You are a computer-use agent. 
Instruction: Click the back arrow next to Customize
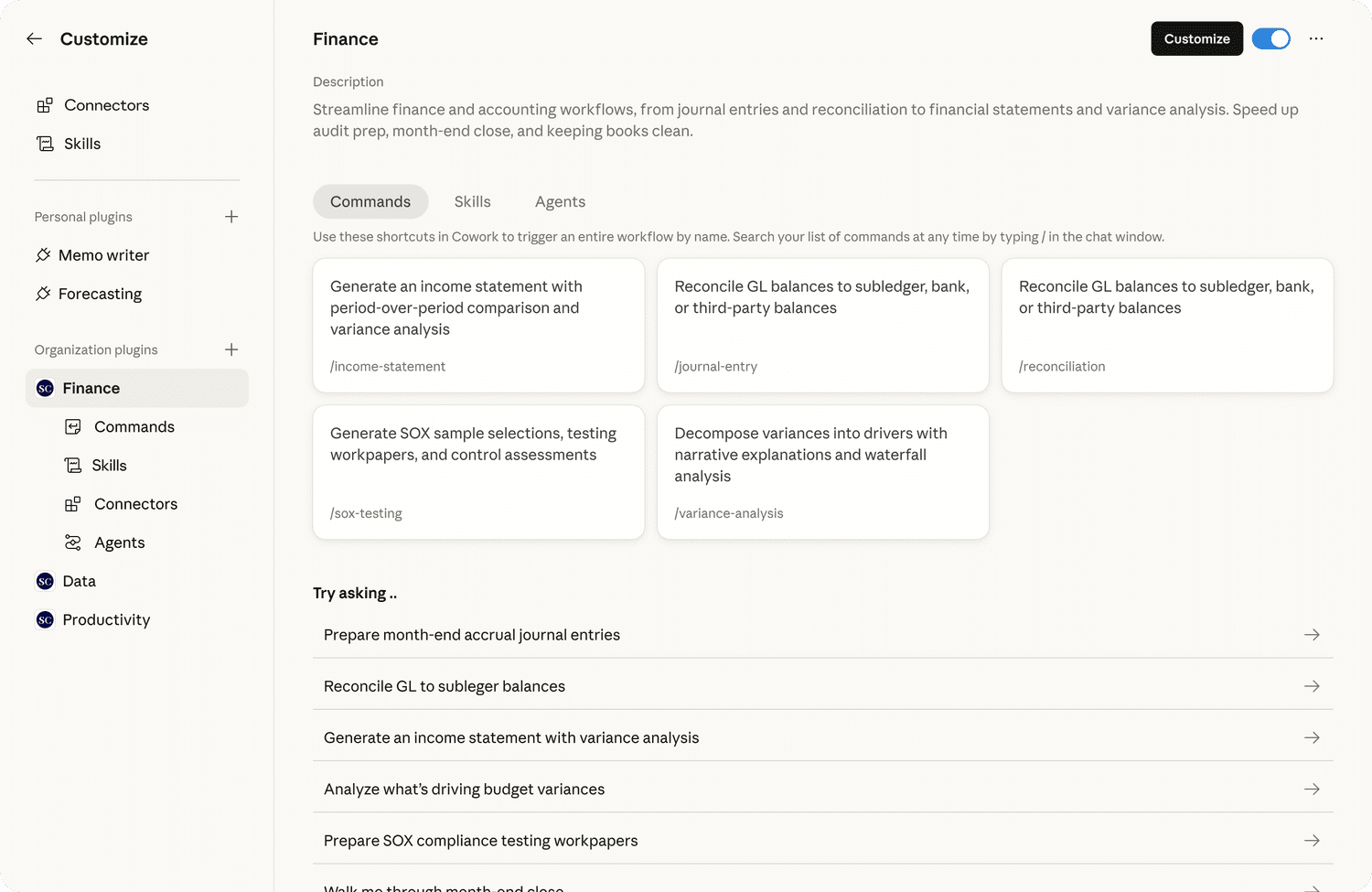[35, 38]
